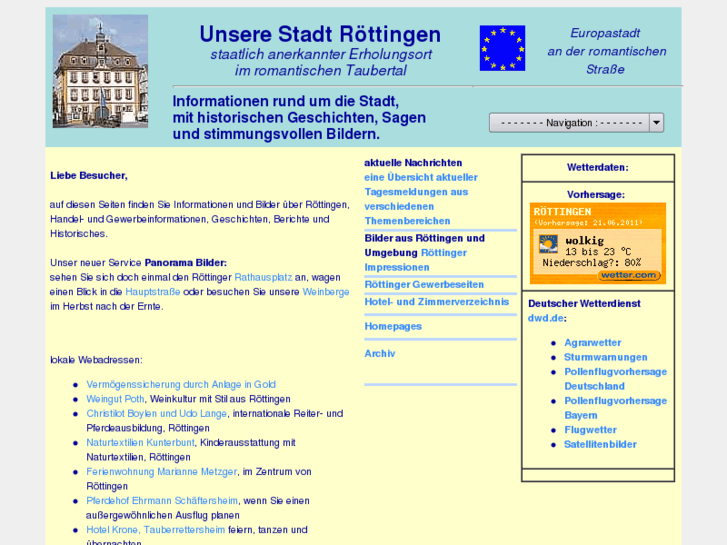This screenshot has width=727, height=545.
Task: Click the Röttingen town hall photo
Action: tap(100, 71)
